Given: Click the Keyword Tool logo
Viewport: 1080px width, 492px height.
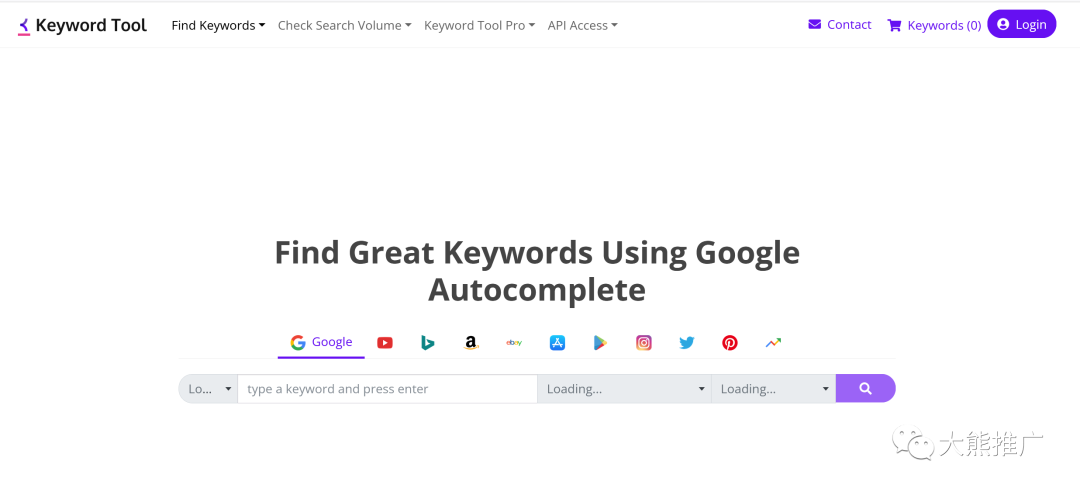Looking at the screenshot, I should click(82, 25).
